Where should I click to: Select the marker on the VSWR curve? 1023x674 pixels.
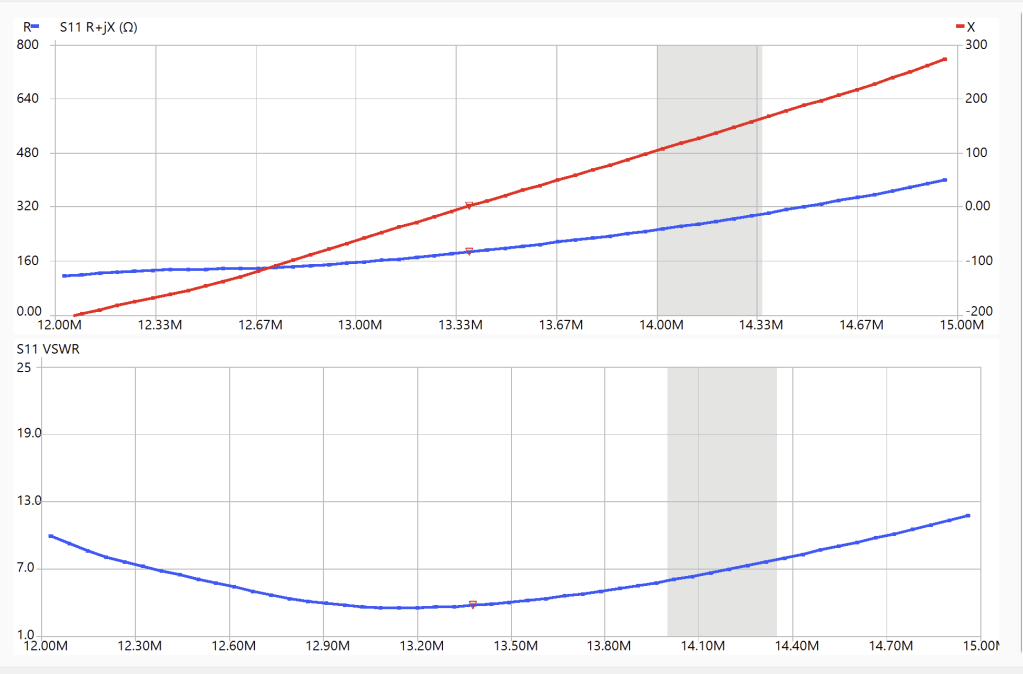473,604
